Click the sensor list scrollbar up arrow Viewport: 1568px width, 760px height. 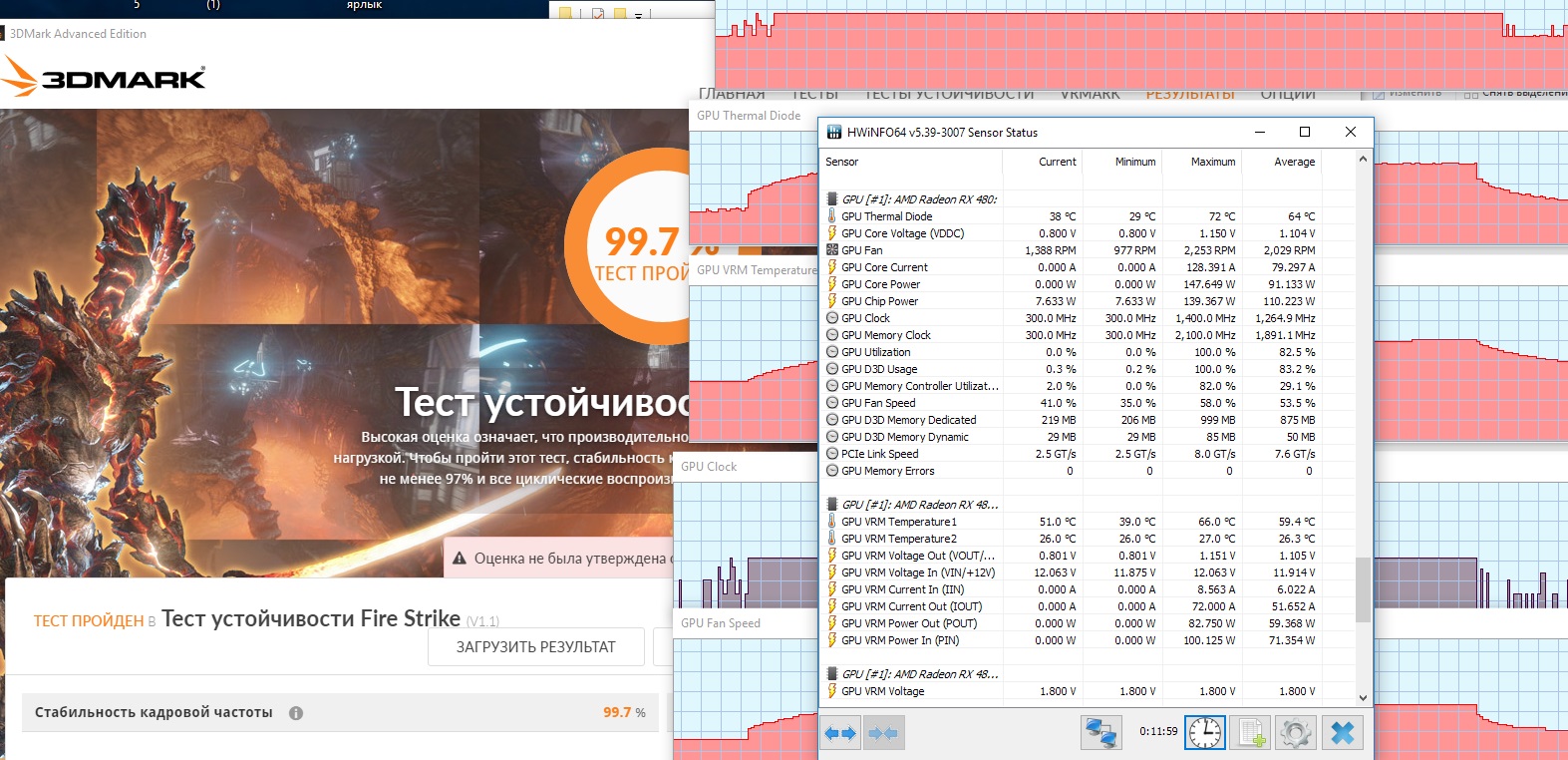pos(1363,158)
